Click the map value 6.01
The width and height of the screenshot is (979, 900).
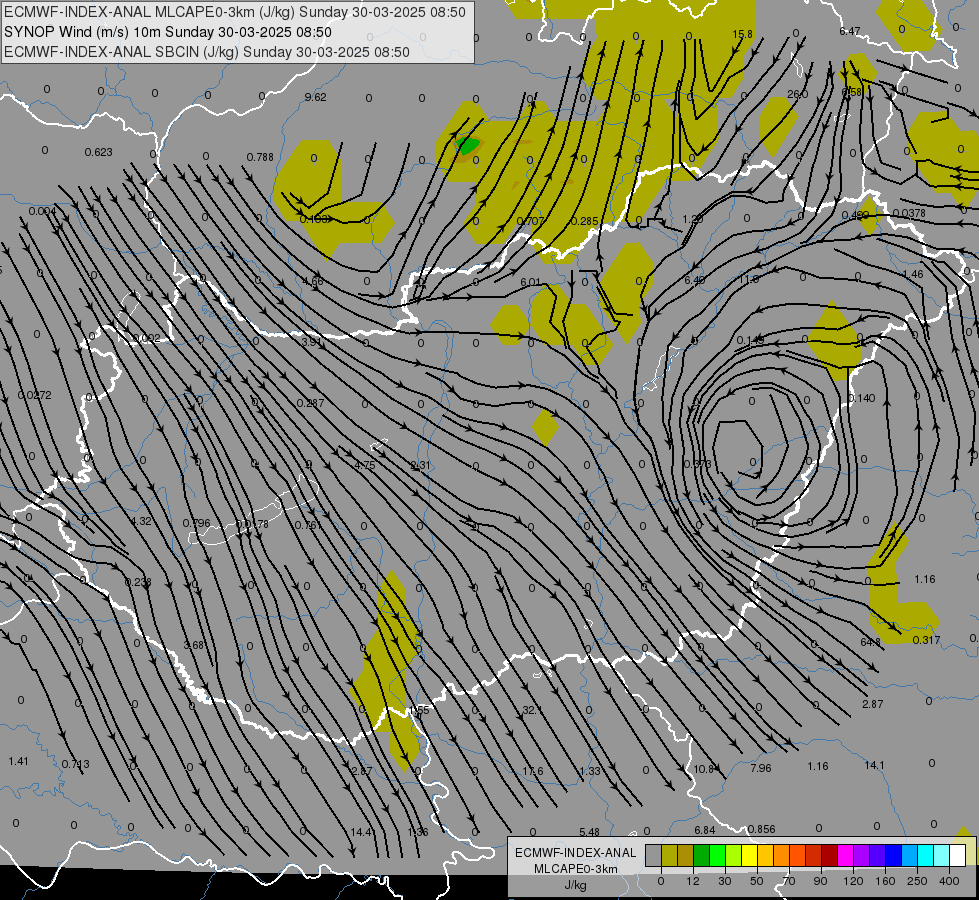530,282
